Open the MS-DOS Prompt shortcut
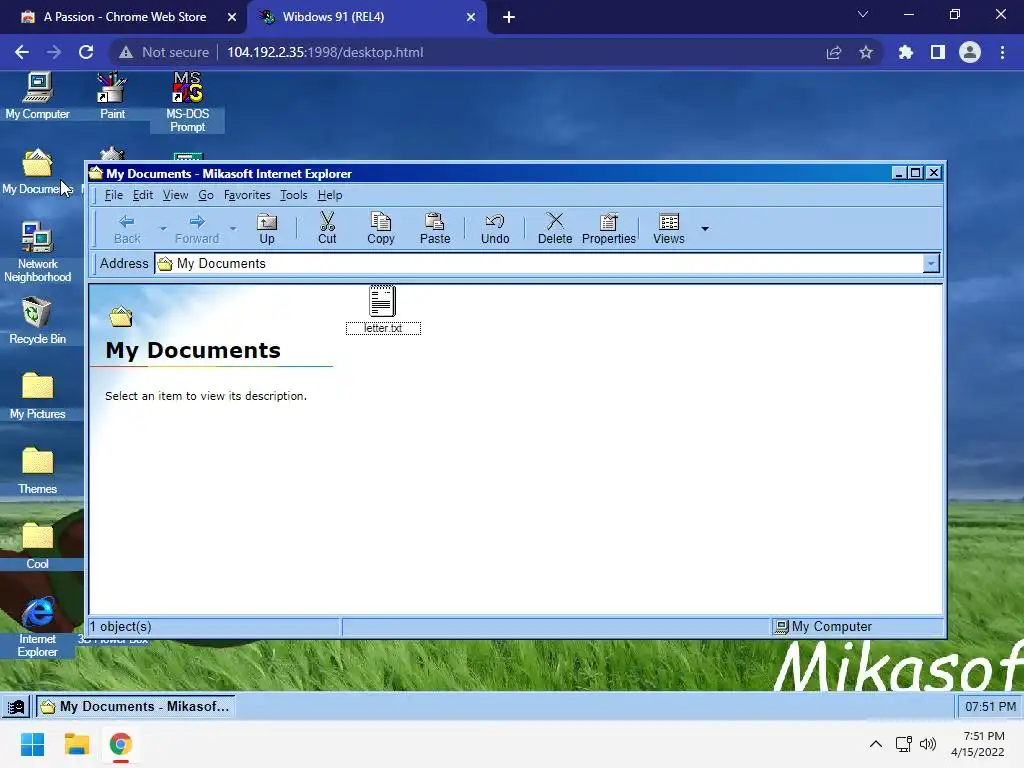The width and height of the screenshot is (1024, 768). (x=187, y=103)
